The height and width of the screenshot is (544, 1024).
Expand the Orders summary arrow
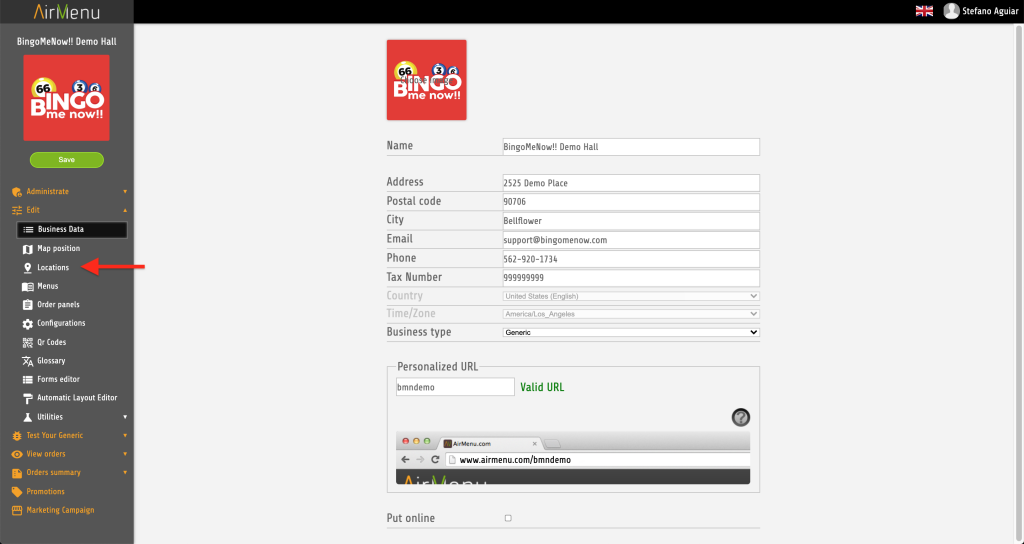coord(125,473)
